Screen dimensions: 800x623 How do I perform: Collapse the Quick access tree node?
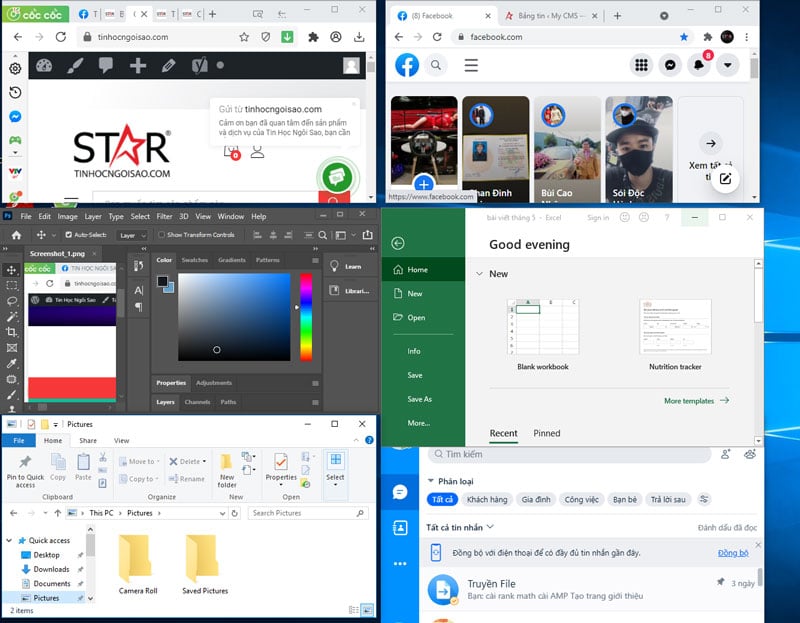[x=9, y=540]
